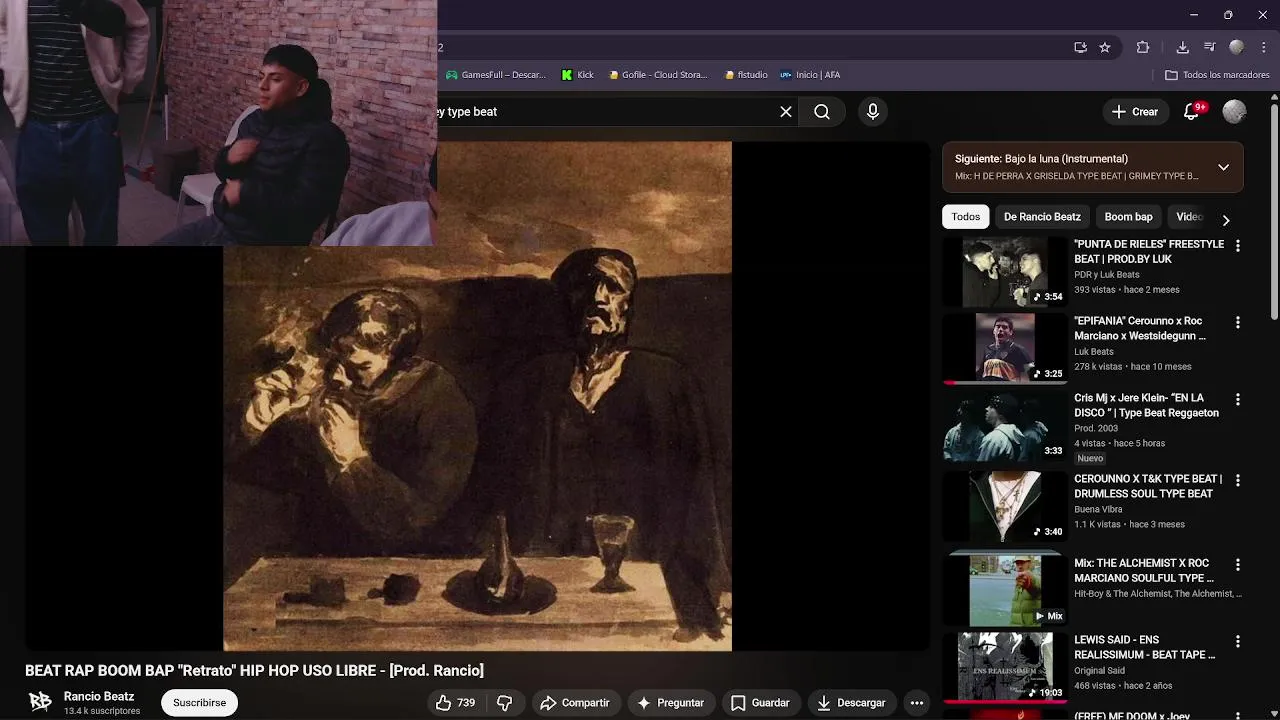Open options for THE ALCHEMIST mix
This screenshot has height=720, width=1280.
point(1238,565)
